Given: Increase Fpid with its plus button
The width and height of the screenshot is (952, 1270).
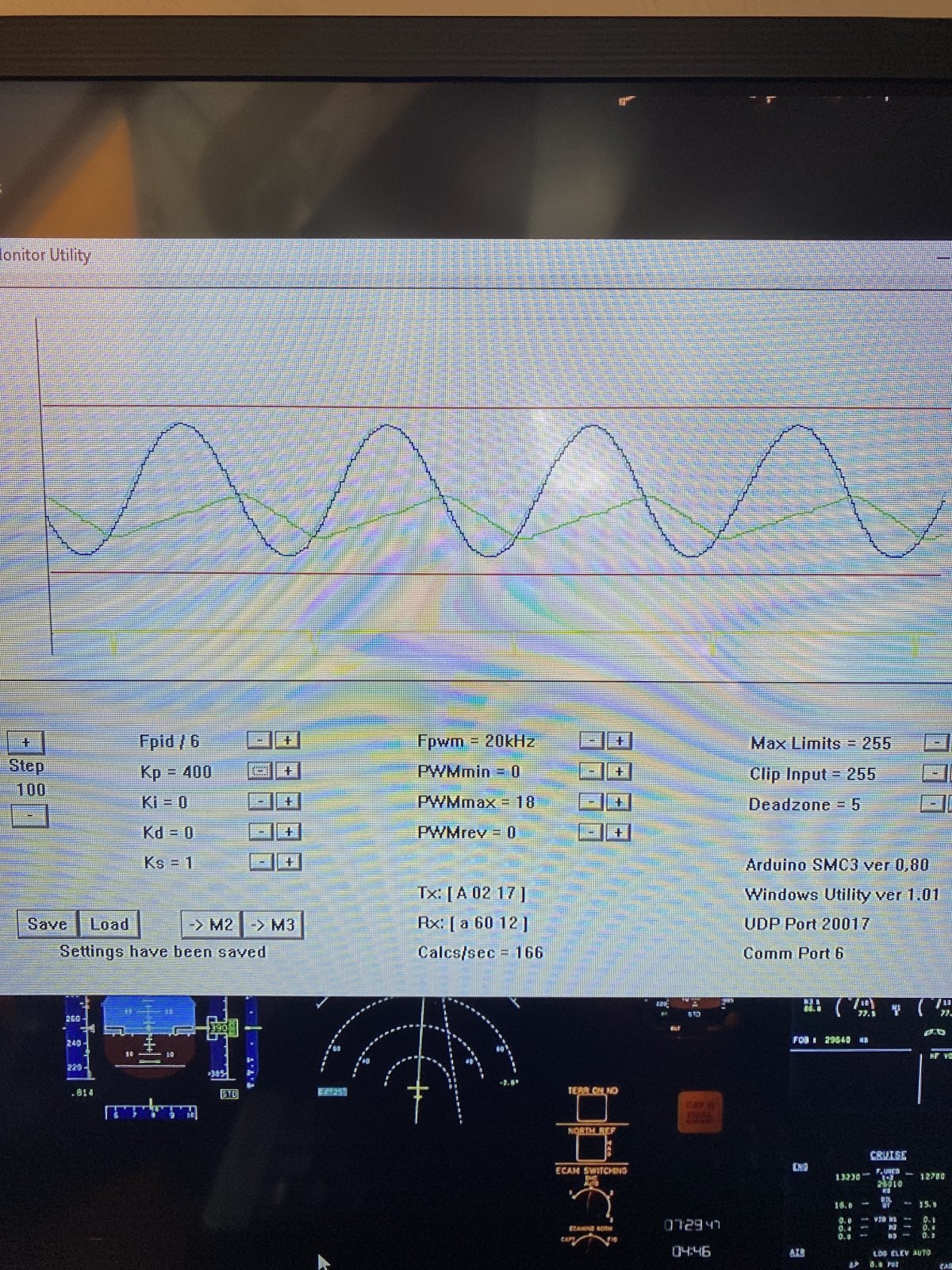Looking at the screenshot, I should (287, 740).
